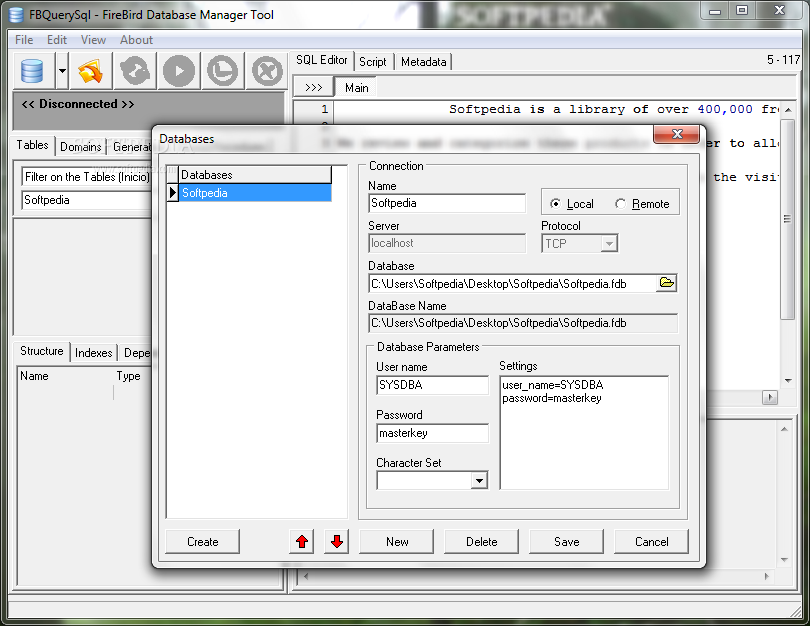Minimize the FBQuerySql window

click(715, 11)
